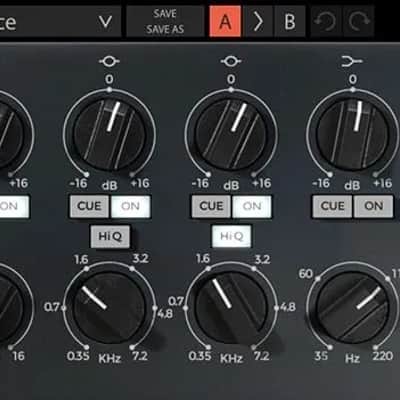The height and width of the screenshot is (400, 400).
Task: Click the 220 mark on the Hz knob
Action: (383, 356)
